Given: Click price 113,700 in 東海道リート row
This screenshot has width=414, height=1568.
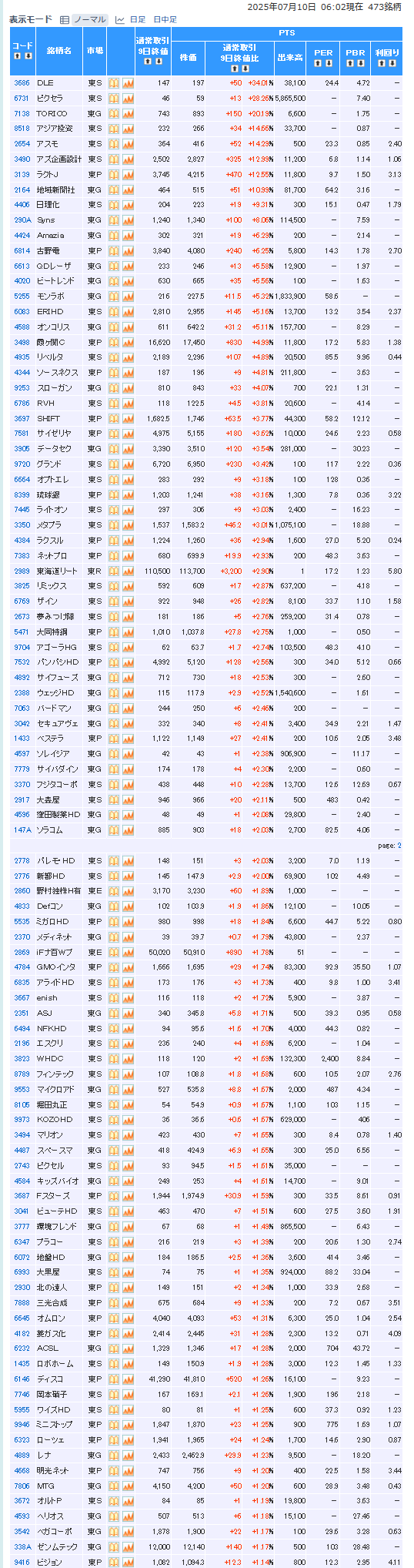Looking at the screenshot, I should [191, 571].
